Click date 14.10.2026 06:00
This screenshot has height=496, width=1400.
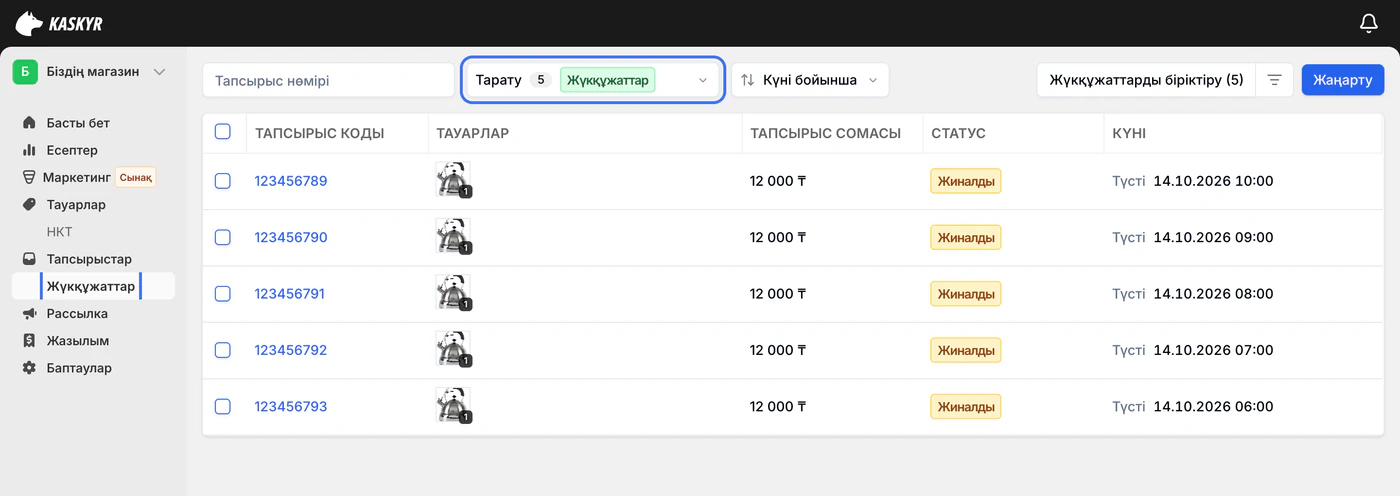[x=1213, y=407]
